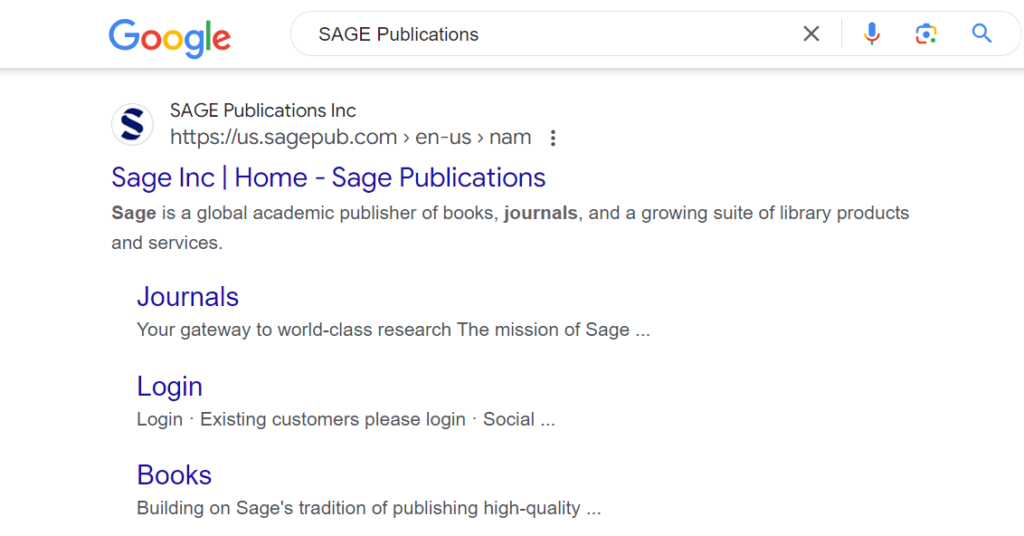Screen dimensions: 1024x536
Task: Go to the Google homepage via logo
Action: coord(170,37)
